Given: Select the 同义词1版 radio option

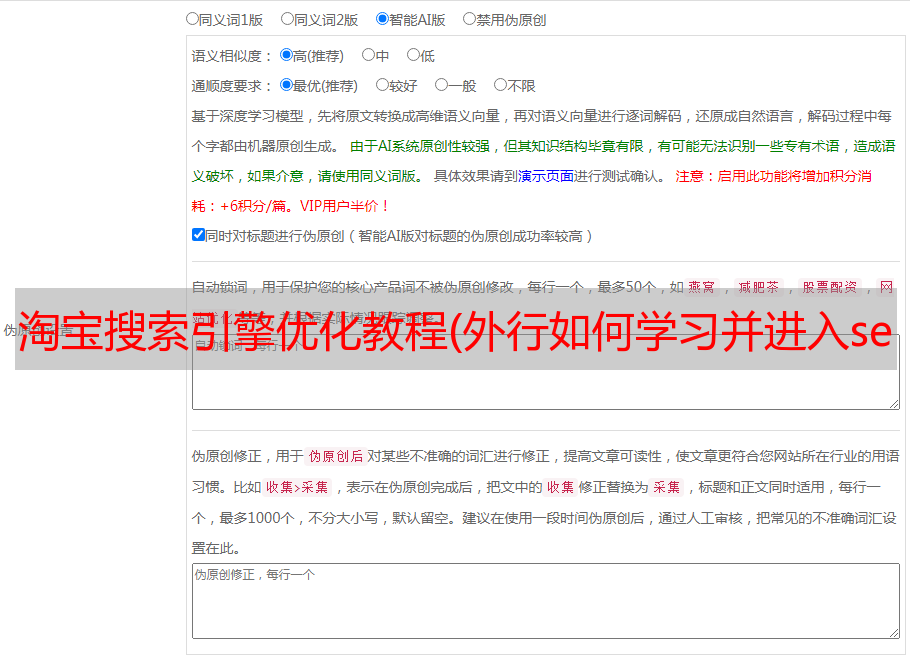Looking at the screenshot, I should 192,19.
